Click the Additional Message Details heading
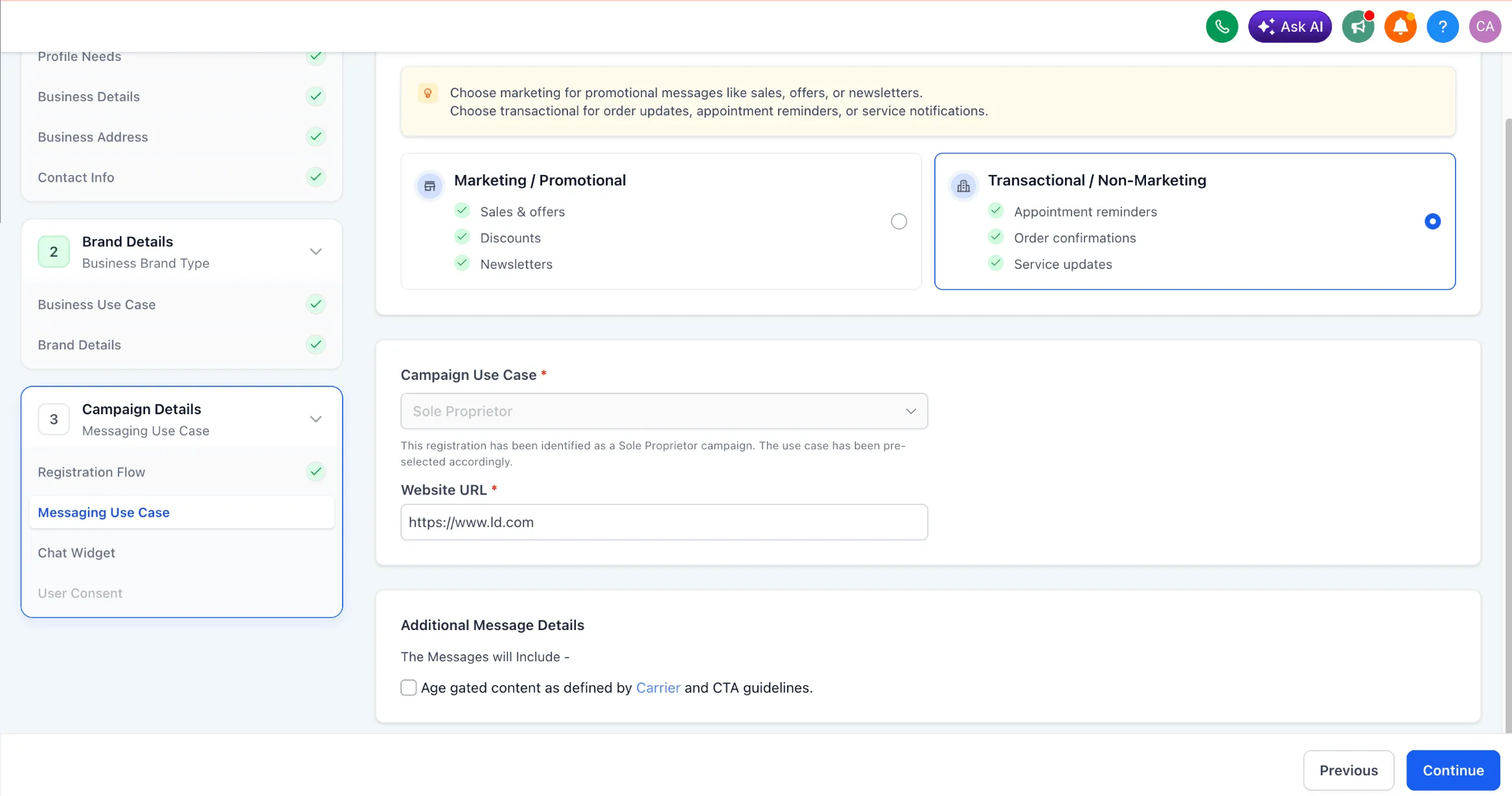Viewport: 1512px width, 796px height. tap(492, 625)
